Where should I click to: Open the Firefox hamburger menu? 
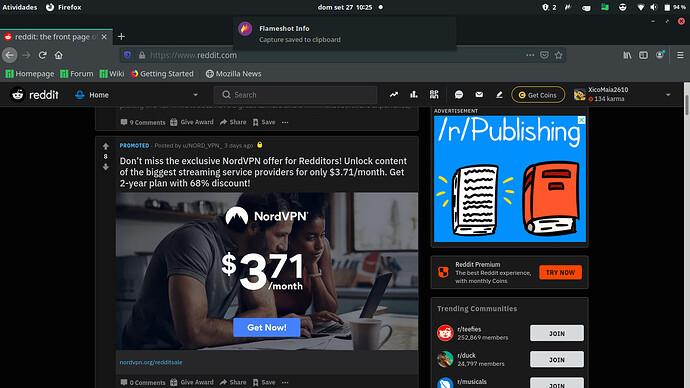[680, 55]
